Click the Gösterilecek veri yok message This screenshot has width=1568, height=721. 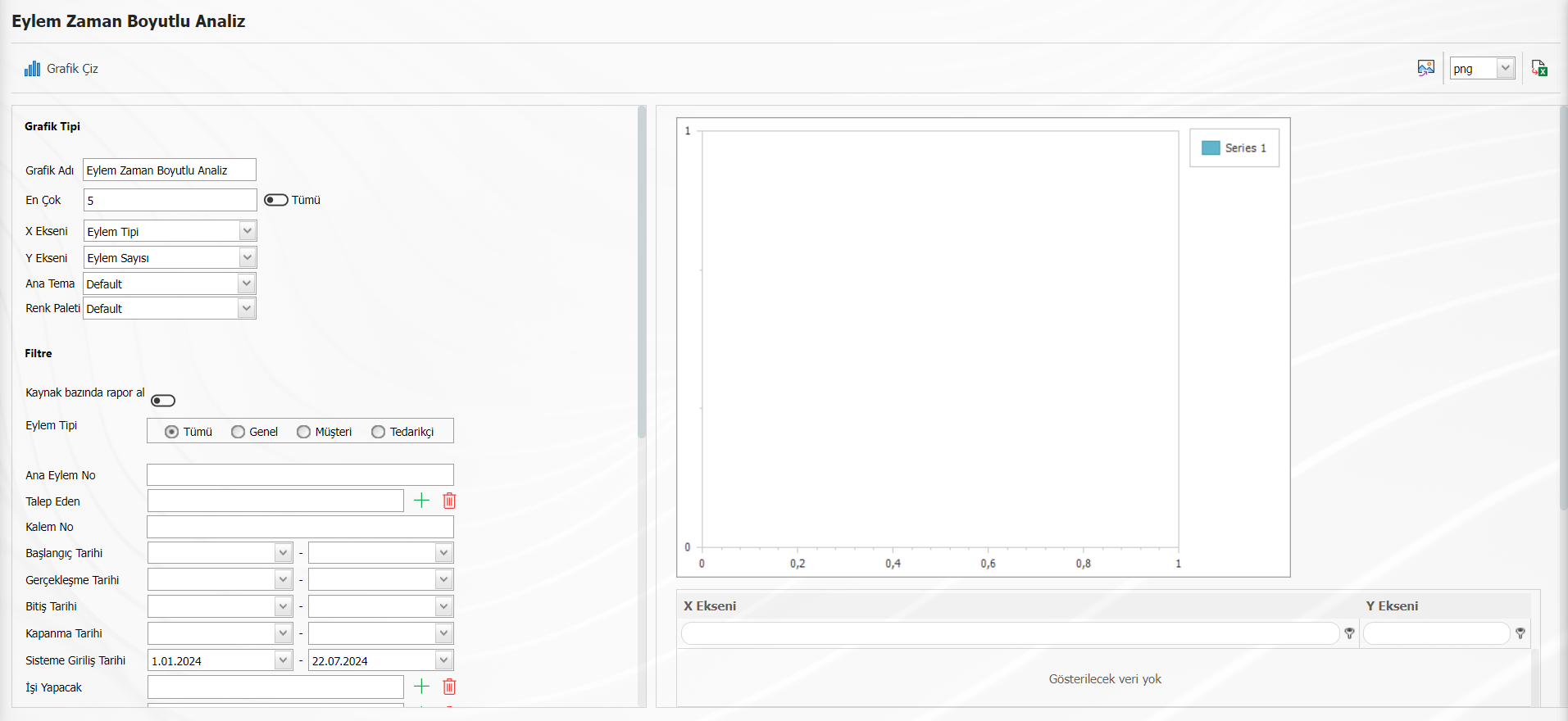click(x=1105, y=679)
